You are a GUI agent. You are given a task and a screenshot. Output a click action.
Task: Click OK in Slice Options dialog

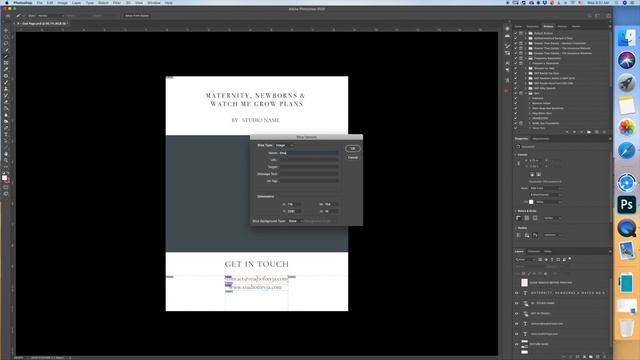point(353,149)
